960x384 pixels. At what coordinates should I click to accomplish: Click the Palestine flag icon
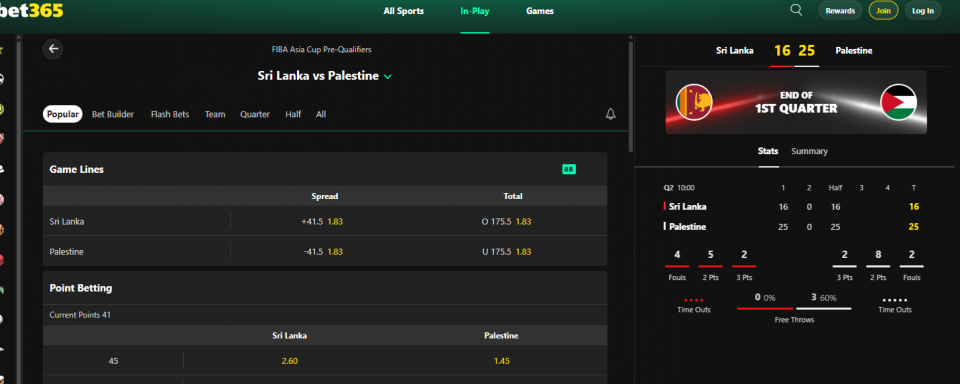pyautogui.click(x=898, y=102)
